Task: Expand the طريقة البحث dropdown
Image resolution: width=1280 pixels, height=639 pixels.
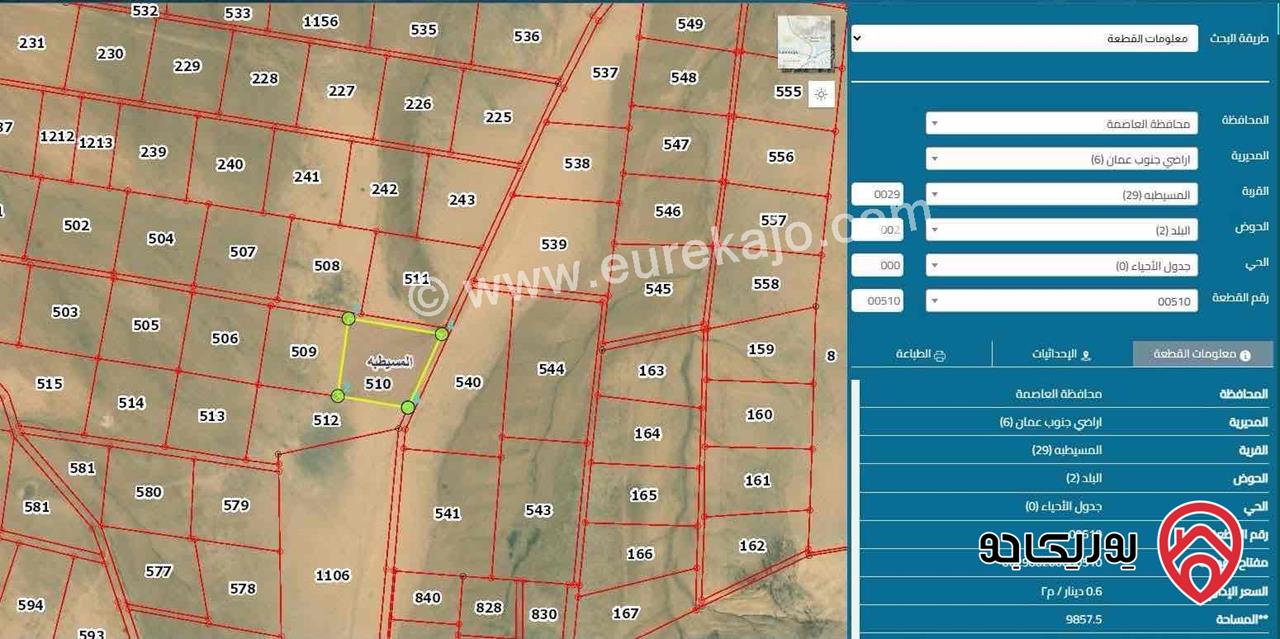Action: tap(1024, 38)
